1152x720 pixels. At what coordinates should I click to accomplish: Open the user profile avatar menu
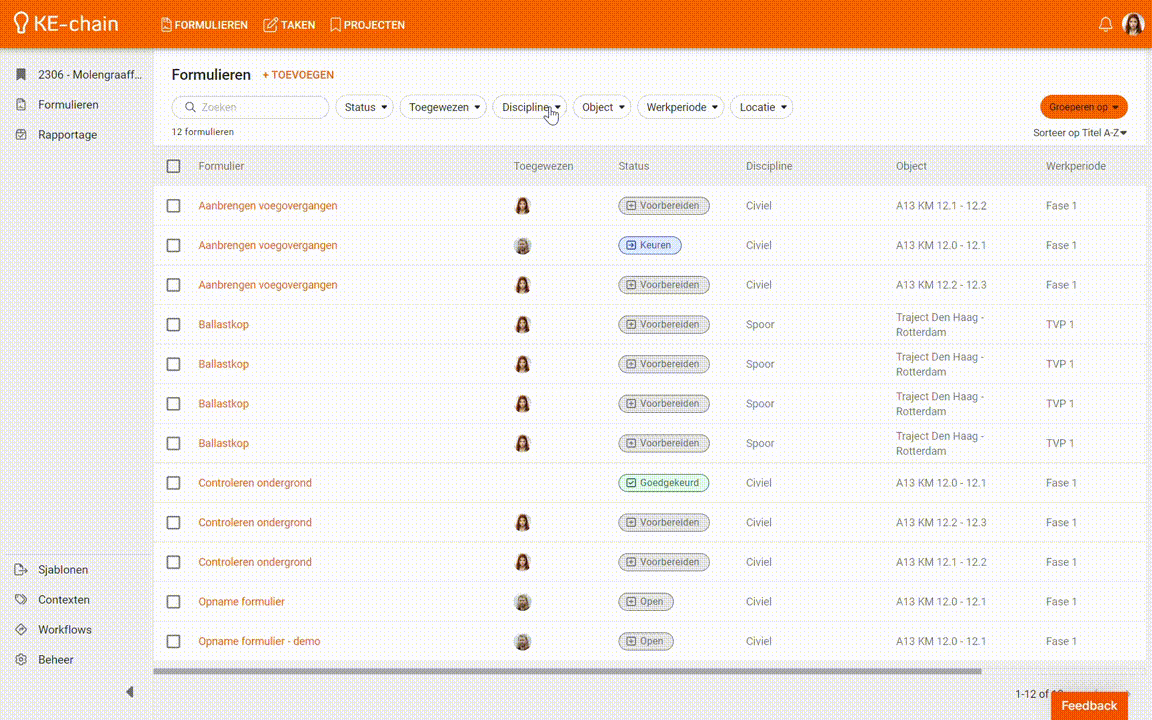(x=1133, y=25)
